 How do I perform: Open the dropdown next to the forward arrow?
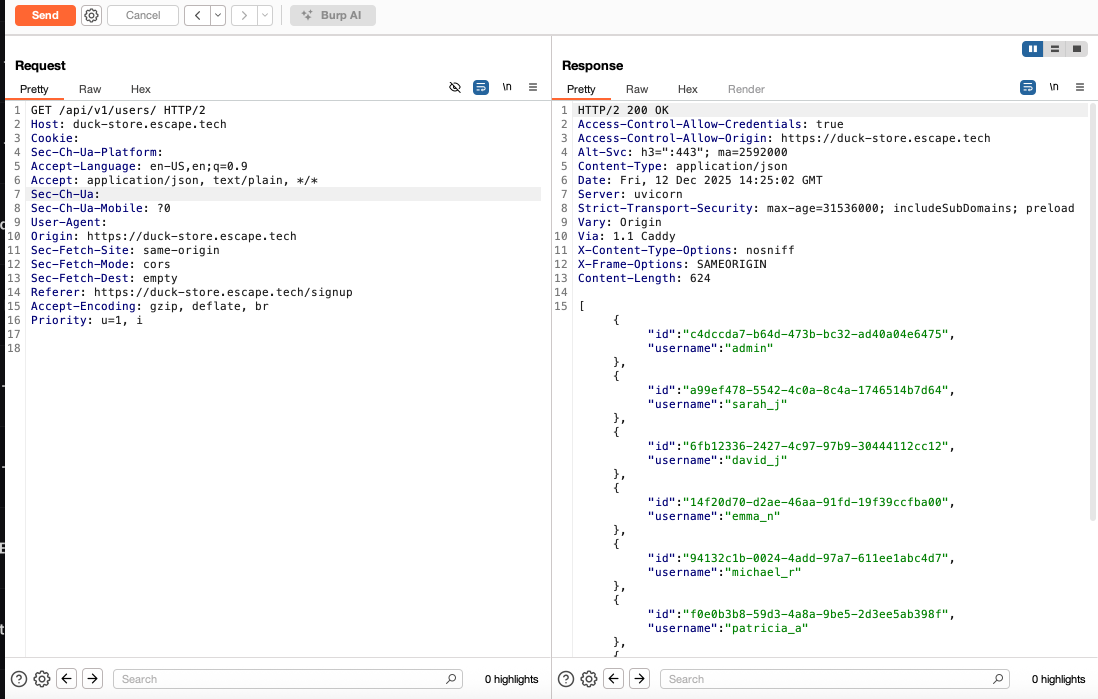(266, 15)
